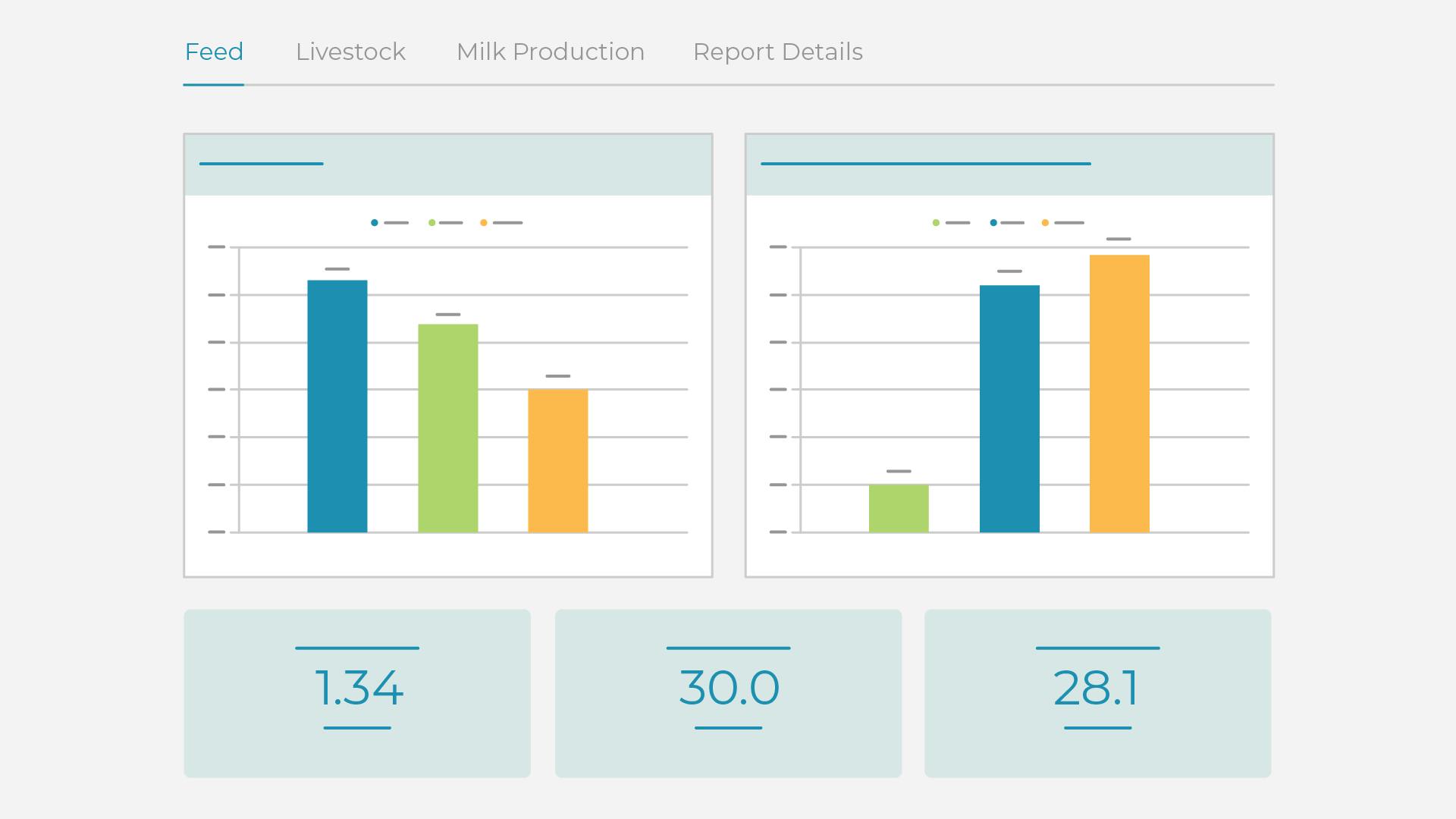Open the 28.1 metric card
The height and width of the screenshot is (819, 1456).
tap(1097, 693)
